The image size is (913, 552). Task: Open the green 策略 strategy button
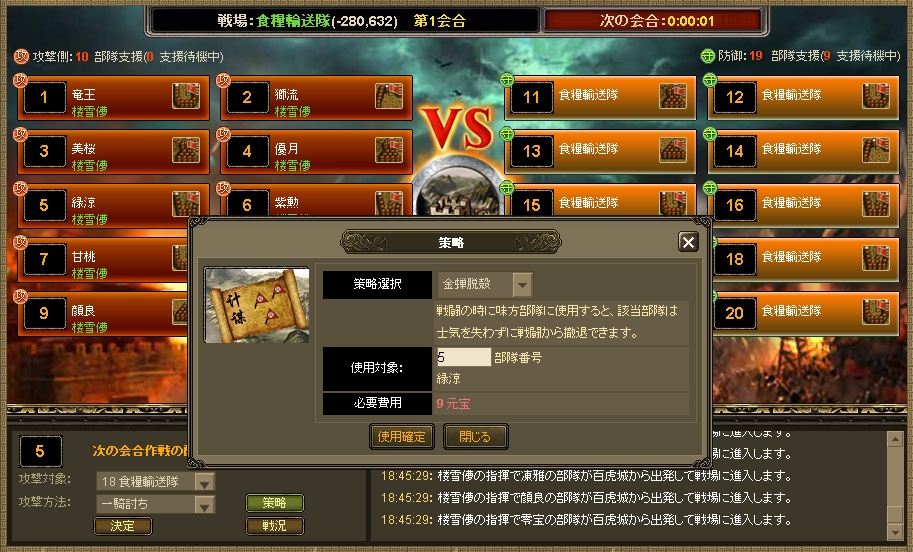[x=274, y=503]
